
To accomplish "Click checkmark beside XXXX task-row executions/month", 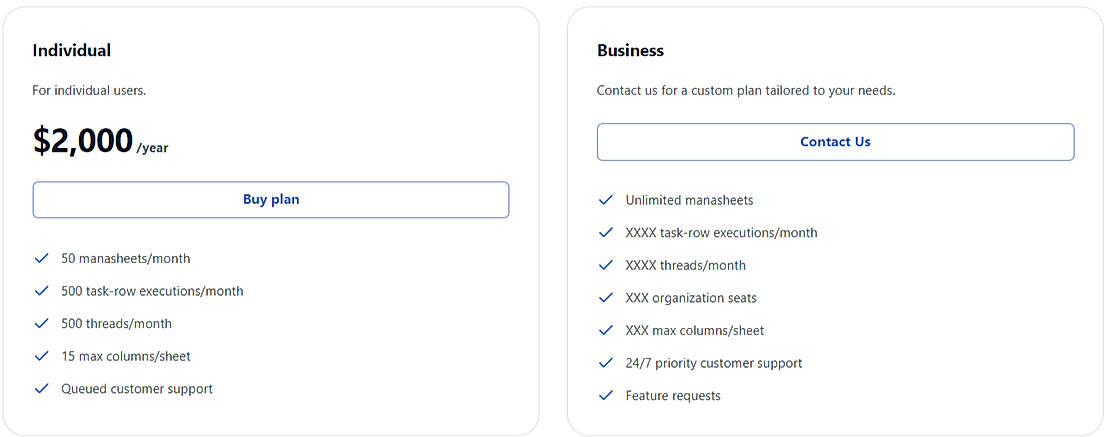I will pyautogui.click(x=606, y=232).
